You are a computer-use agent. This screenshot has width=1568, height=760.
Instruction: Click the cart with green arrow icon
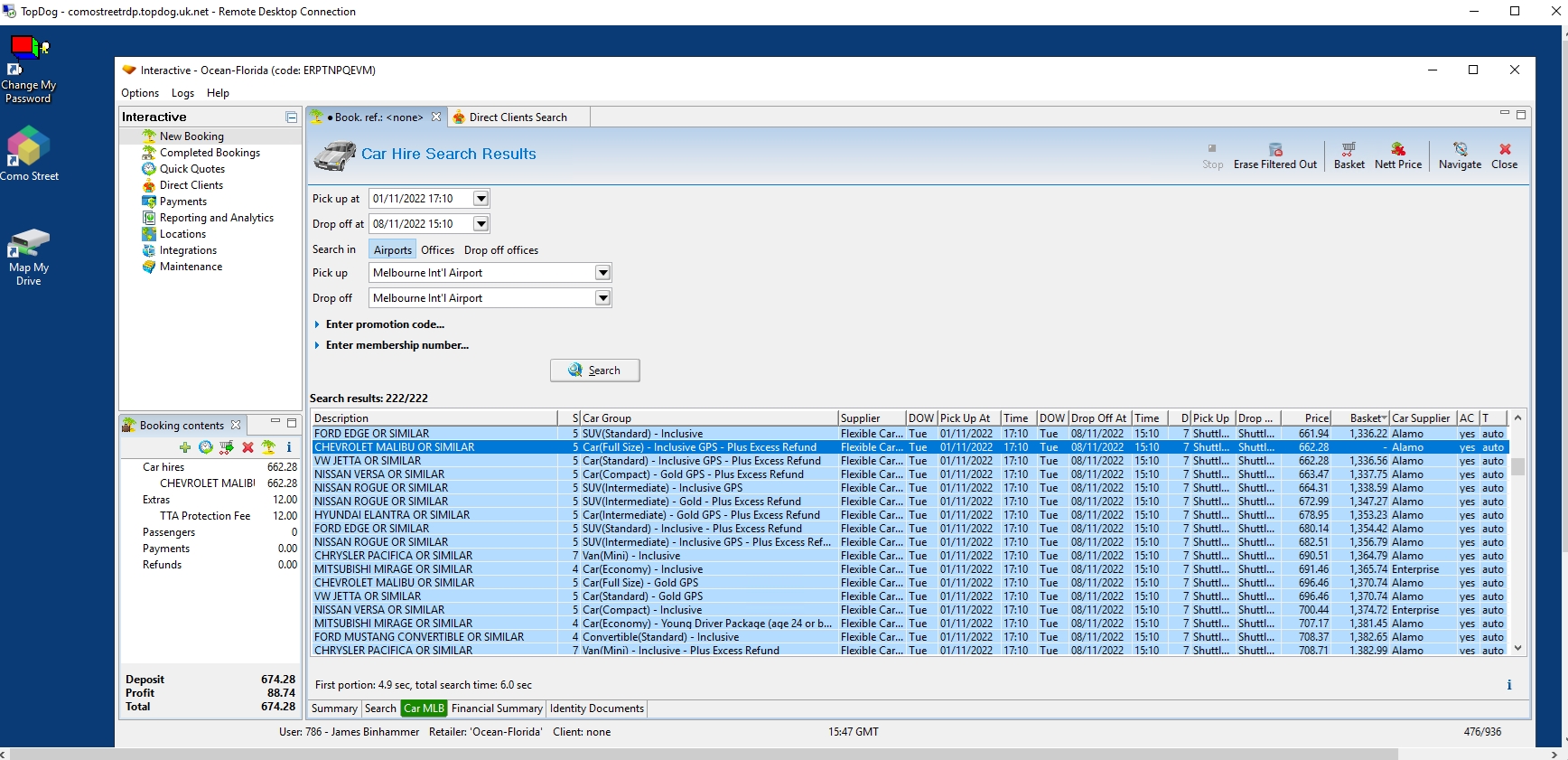227,447
